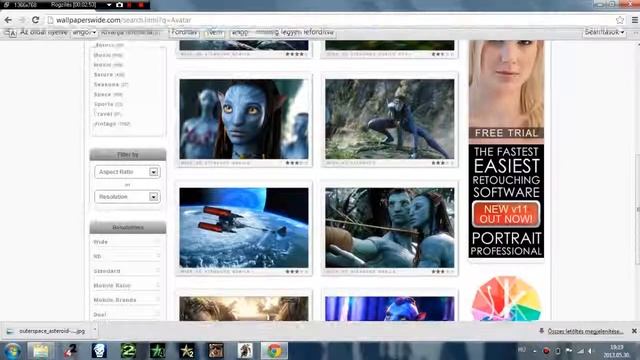
Task: Open the Space category link
Action: click(108, 94)
